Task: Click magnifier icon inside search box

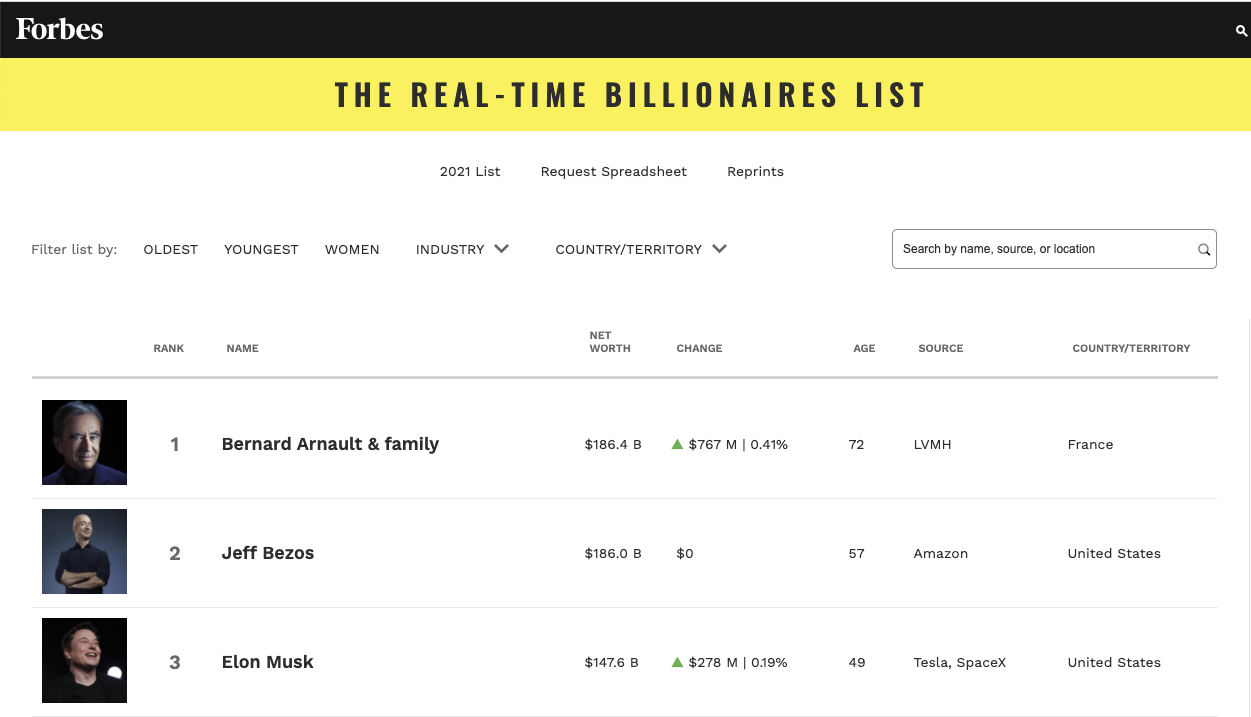Action: pos(1204,250)
